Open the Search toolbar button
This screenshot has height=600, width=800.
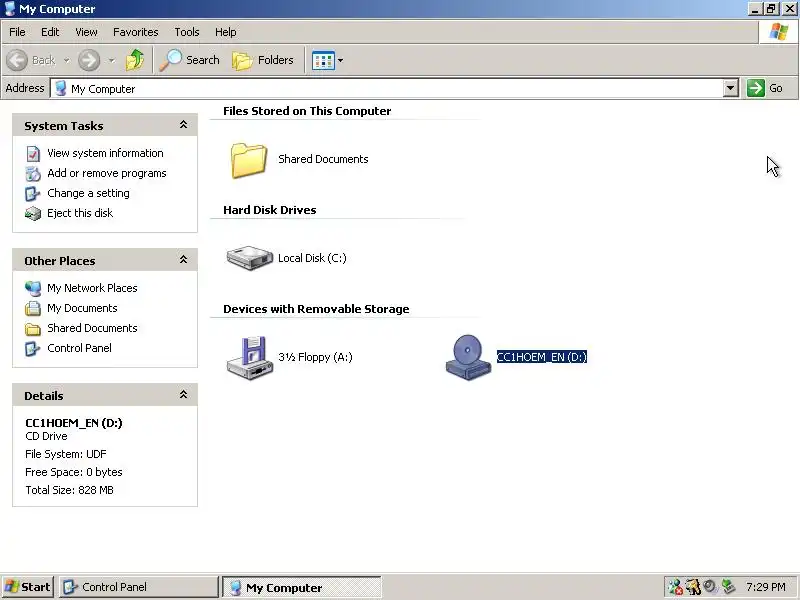click(x=189, y=60)
